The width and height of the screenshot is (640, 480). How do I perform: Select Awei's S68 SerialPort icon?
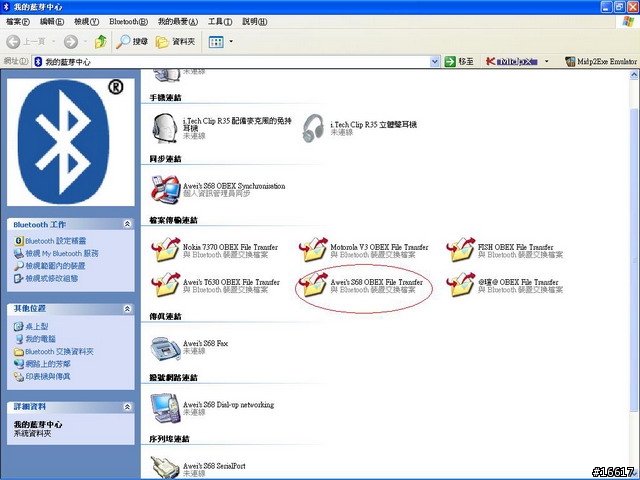(x=164, y=467)
